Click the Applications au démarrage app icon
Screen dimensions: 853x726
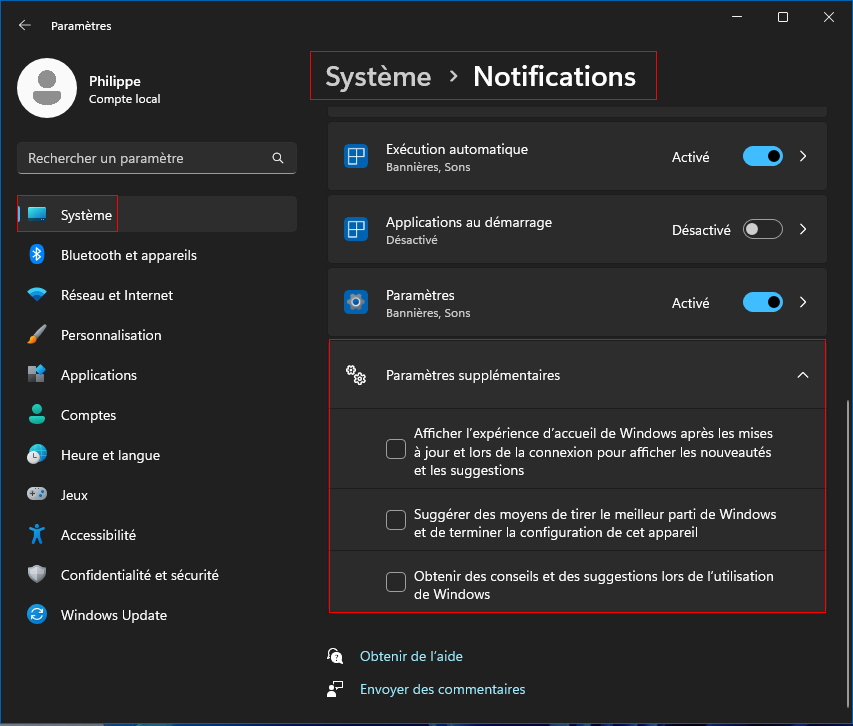(356, 229)
